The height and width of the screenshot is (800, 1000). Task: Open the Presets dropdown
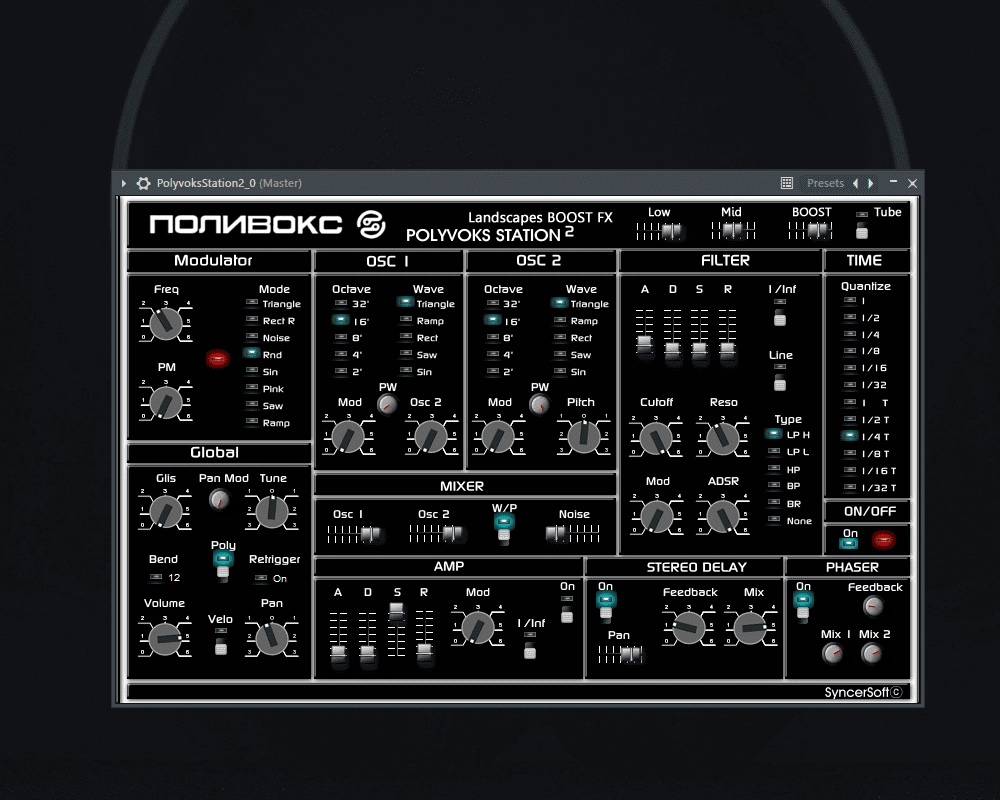tap(825, 183)
